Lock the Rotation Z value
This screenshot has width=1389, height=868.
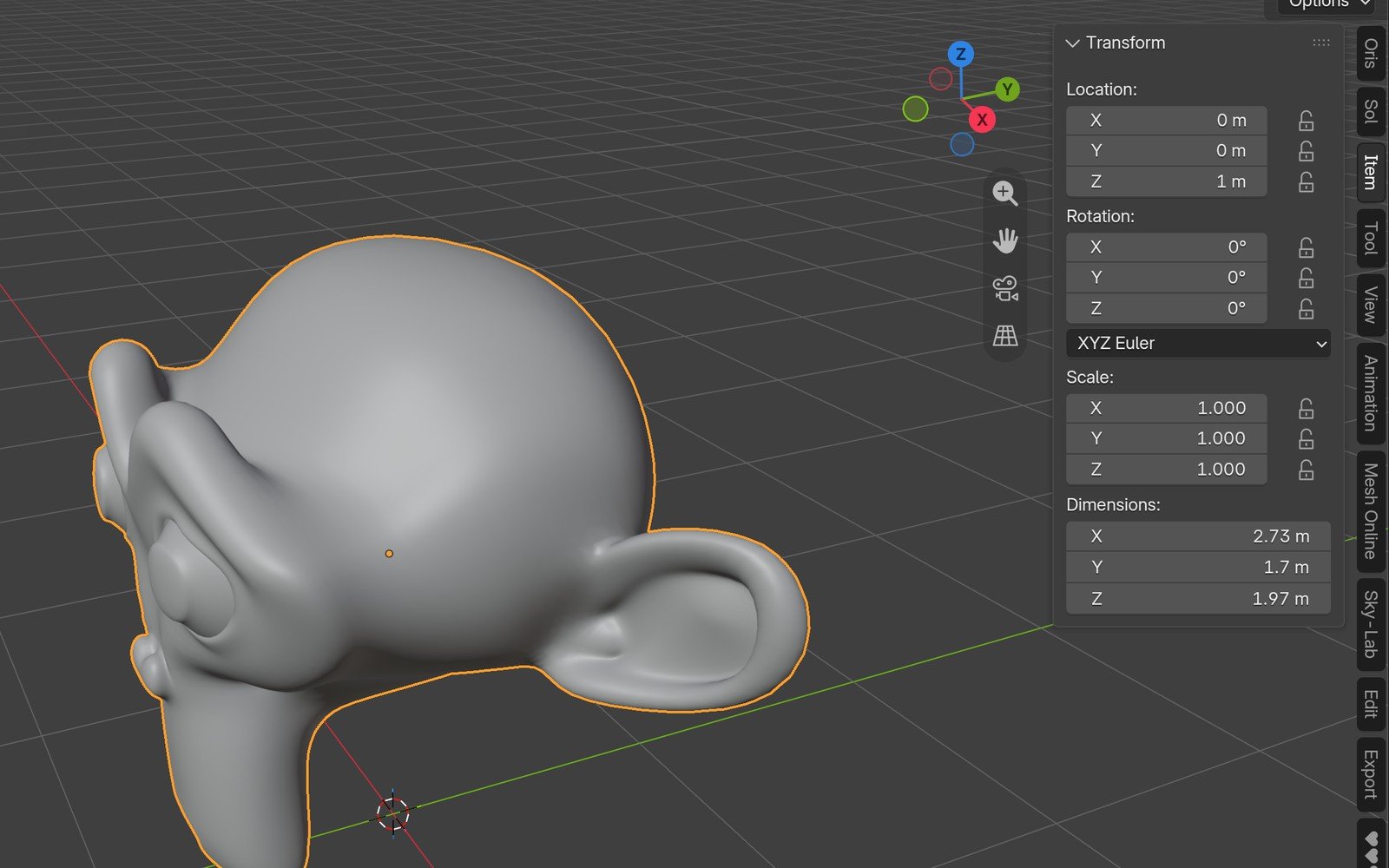click(x=1306, y=308)
